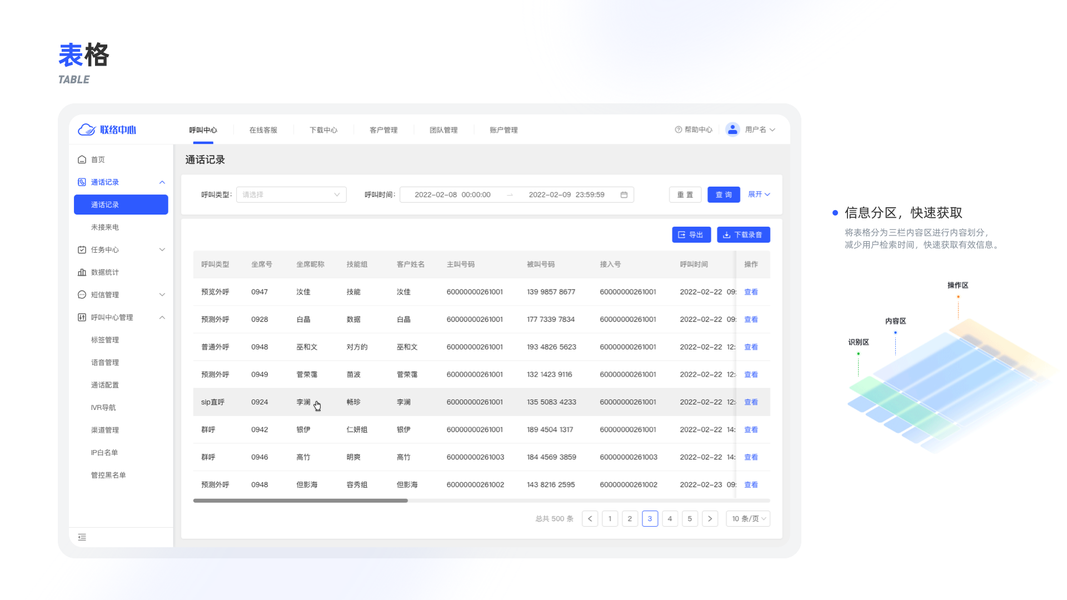Collapse the 通话记录 sidebar group chevron

(162, 182)
